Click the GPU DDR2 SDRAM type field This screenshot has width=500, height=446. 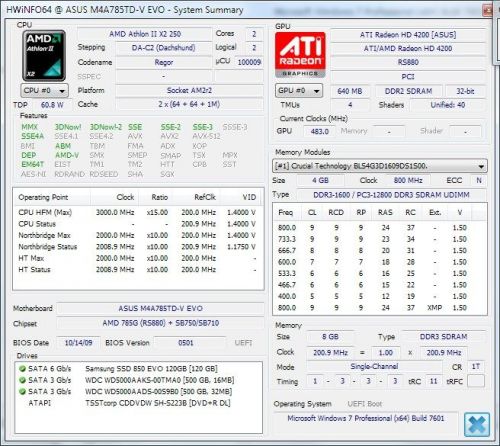[x=408, y=91]
